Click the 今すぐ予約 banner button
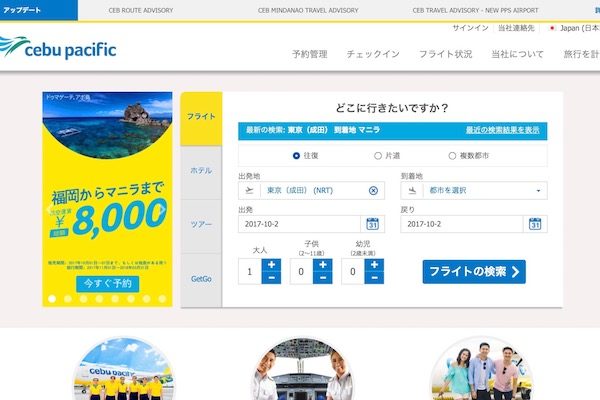600x400 pixels. [x=108, y=284]
